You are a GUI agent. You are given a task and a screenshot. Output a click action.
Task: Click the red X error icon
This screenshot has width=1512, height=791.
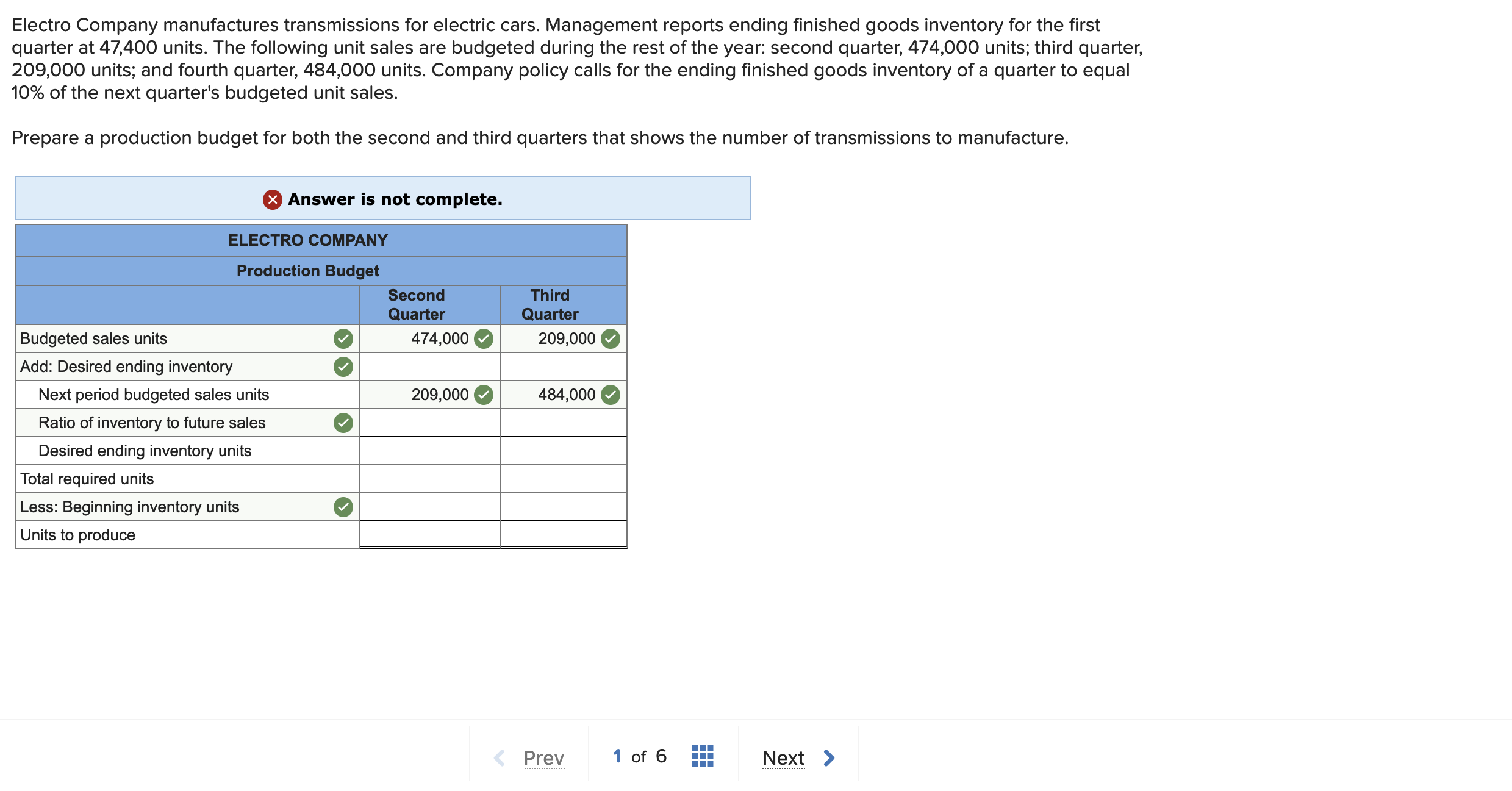click(x=272, y=199)
